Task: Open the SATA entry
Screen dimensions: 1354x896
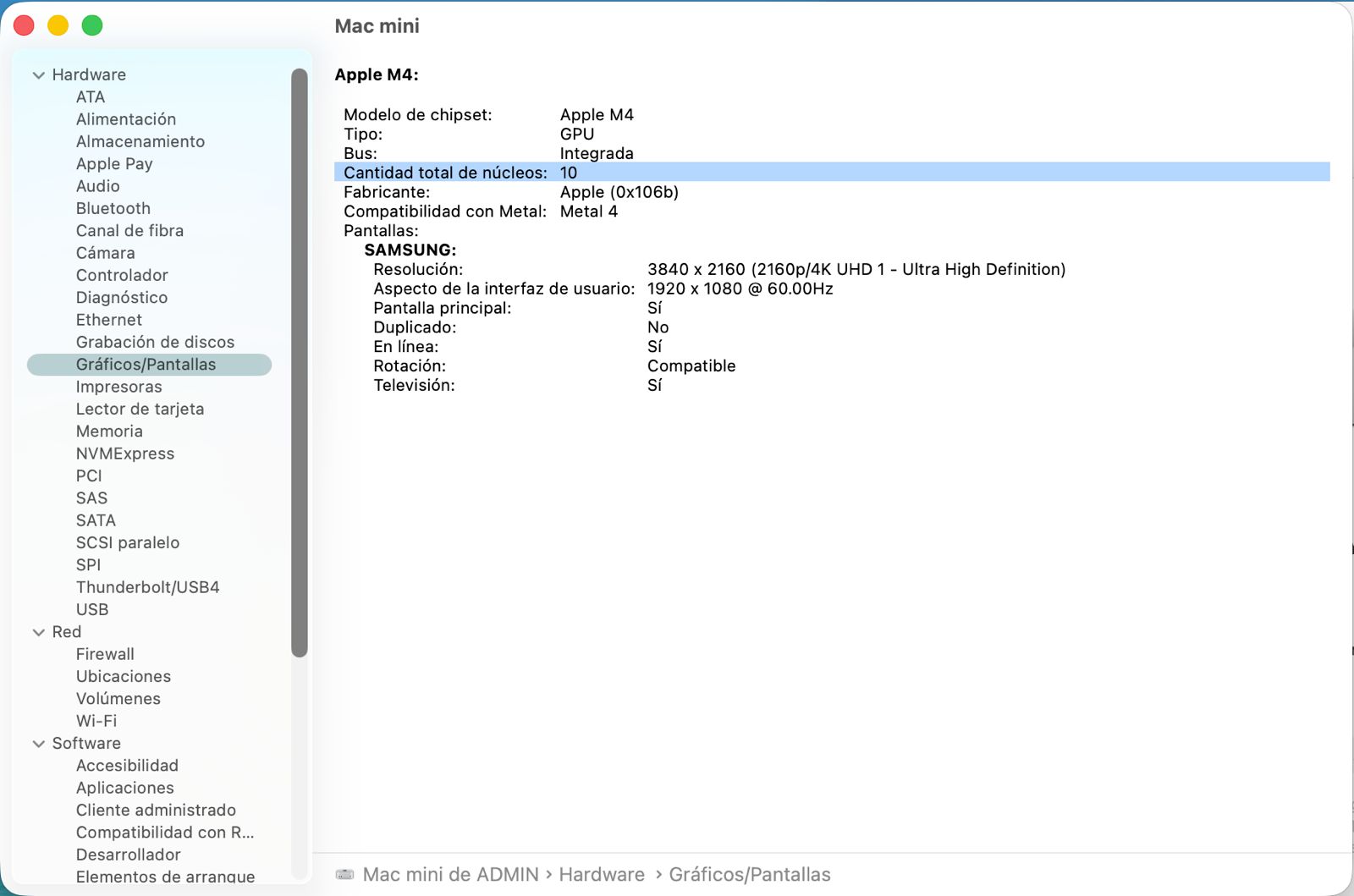Action: point(96,520)
